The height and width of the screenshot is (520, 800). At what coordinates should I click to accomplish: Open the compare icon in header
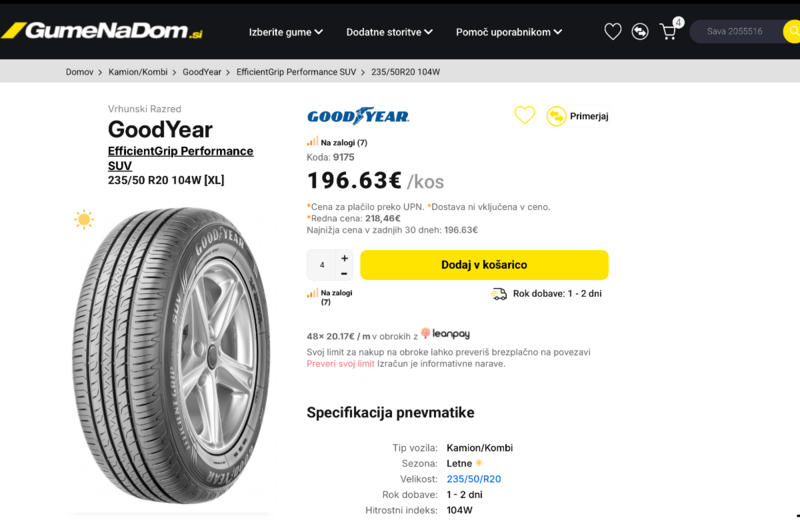[x=640, y=32]
